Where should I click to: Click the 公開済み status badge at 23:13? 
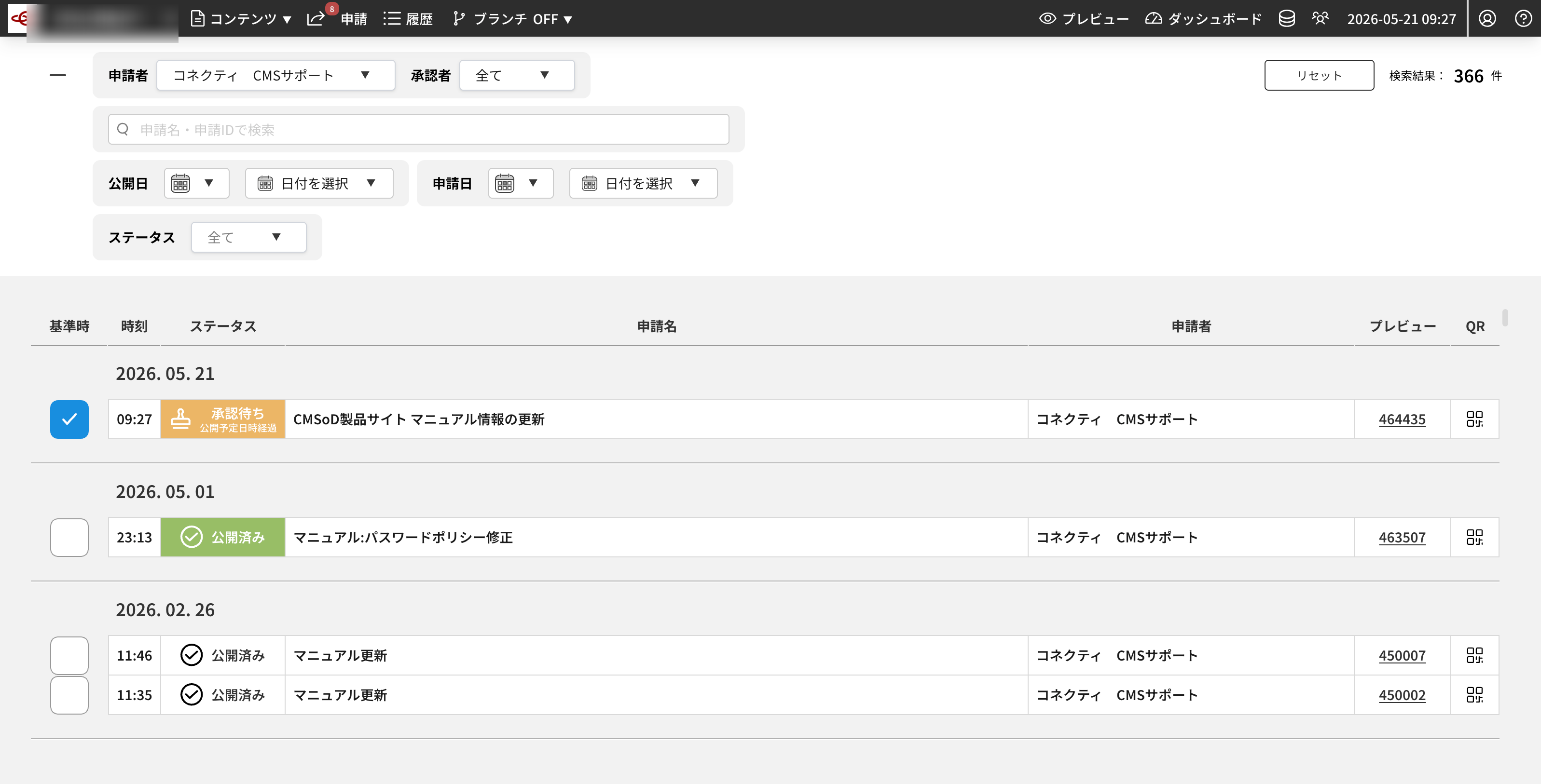(x=223, y=537)
